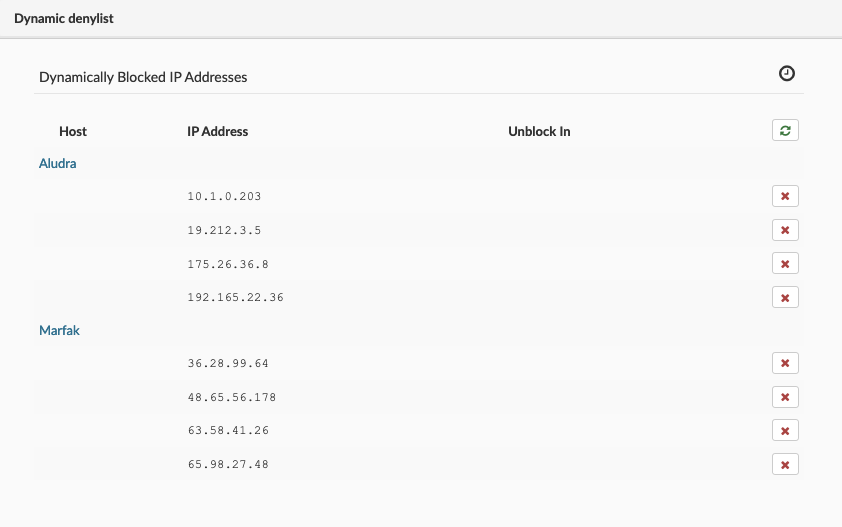842x527 pixels.
Task: Click the 65.98.27.48 address text
Action: [228, 464]
